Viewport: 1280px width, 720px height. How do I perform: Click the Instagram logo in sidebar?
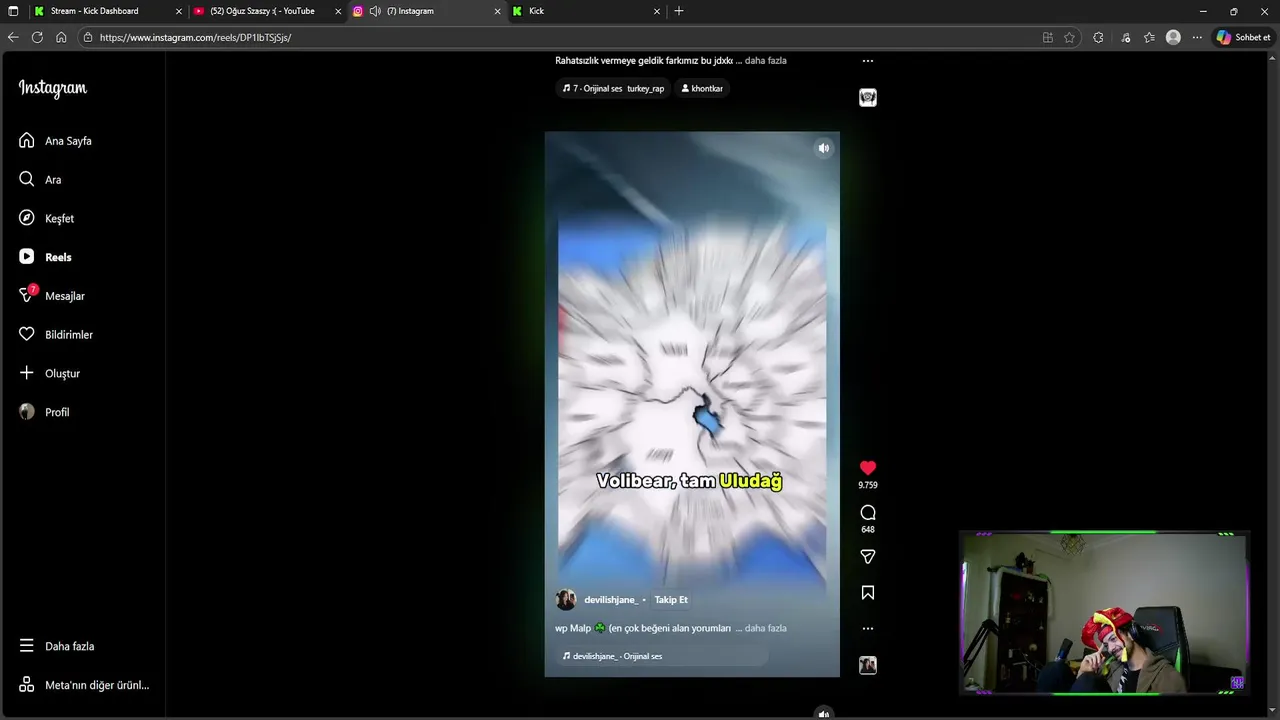[53, 88]
